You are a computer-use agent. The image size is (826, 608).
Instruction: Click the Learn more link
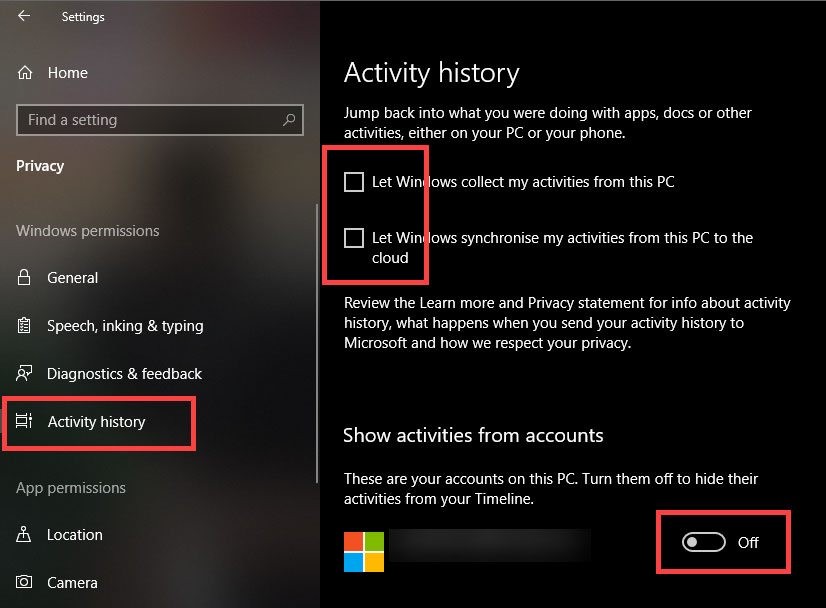coord(444,302)
